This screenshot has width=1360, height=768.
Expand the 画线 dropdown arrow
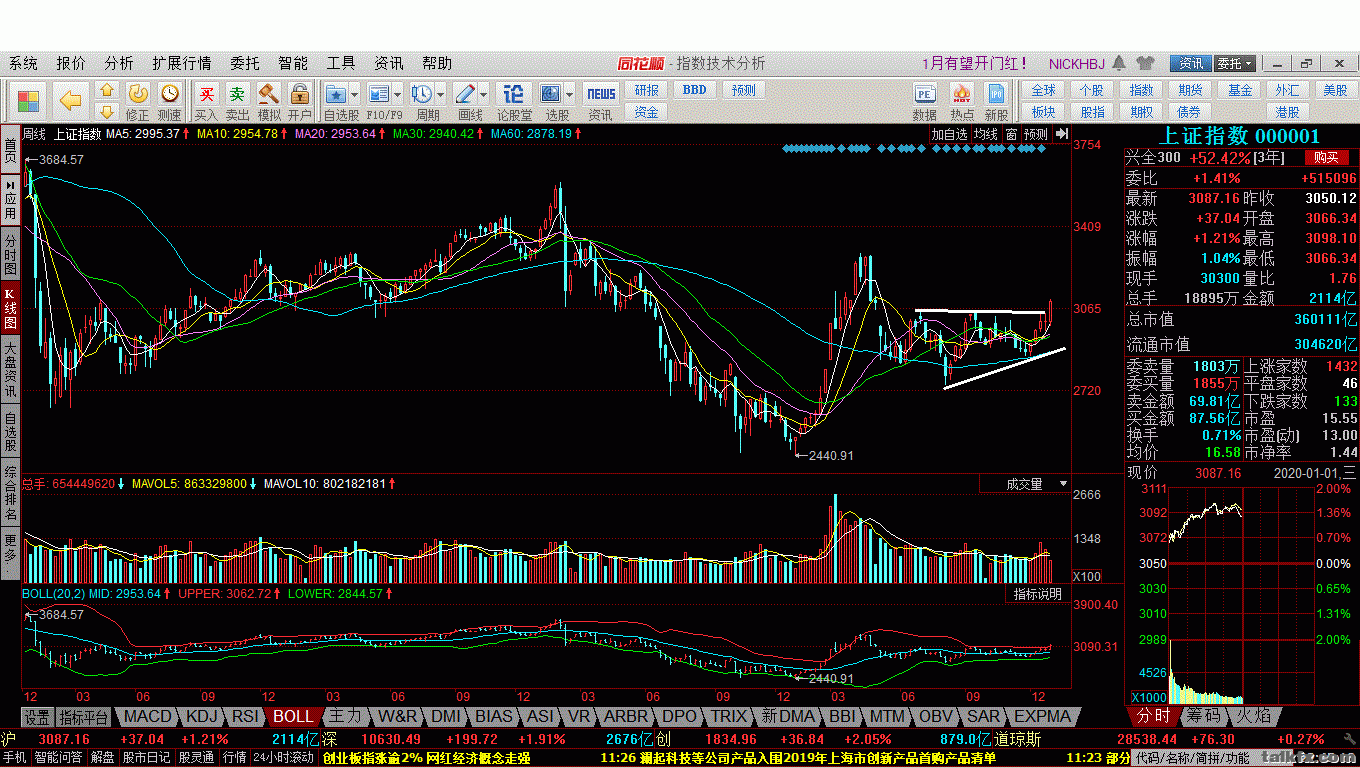coord(483,94)
